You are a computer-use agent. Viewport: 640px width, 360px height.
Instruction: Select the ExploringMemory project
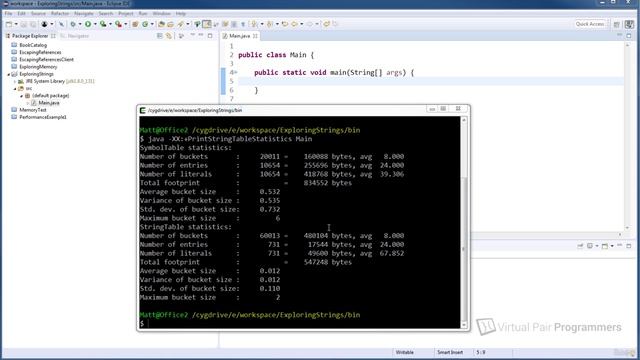coord(38,67)
